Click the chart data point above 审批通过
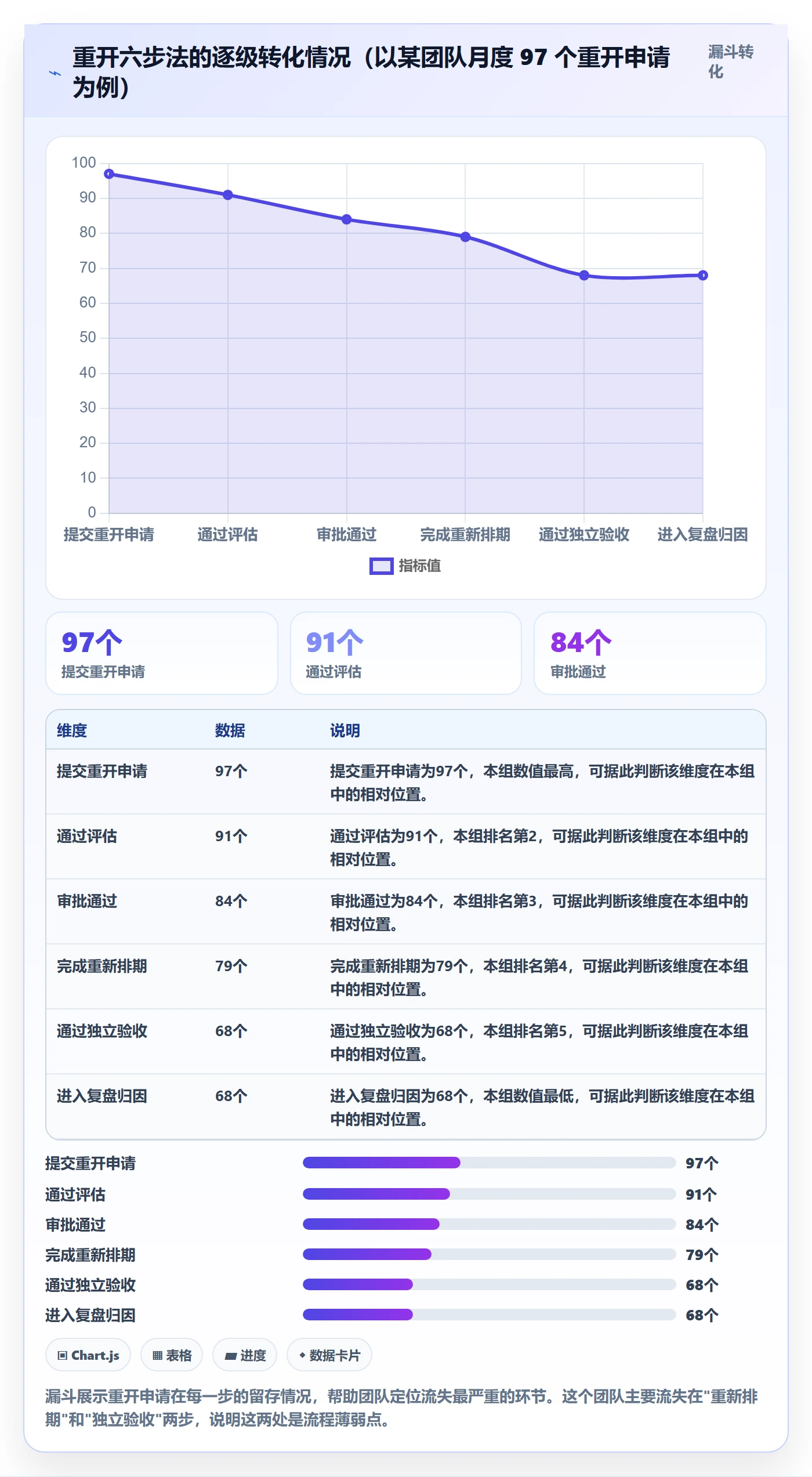 pos(347,219)
